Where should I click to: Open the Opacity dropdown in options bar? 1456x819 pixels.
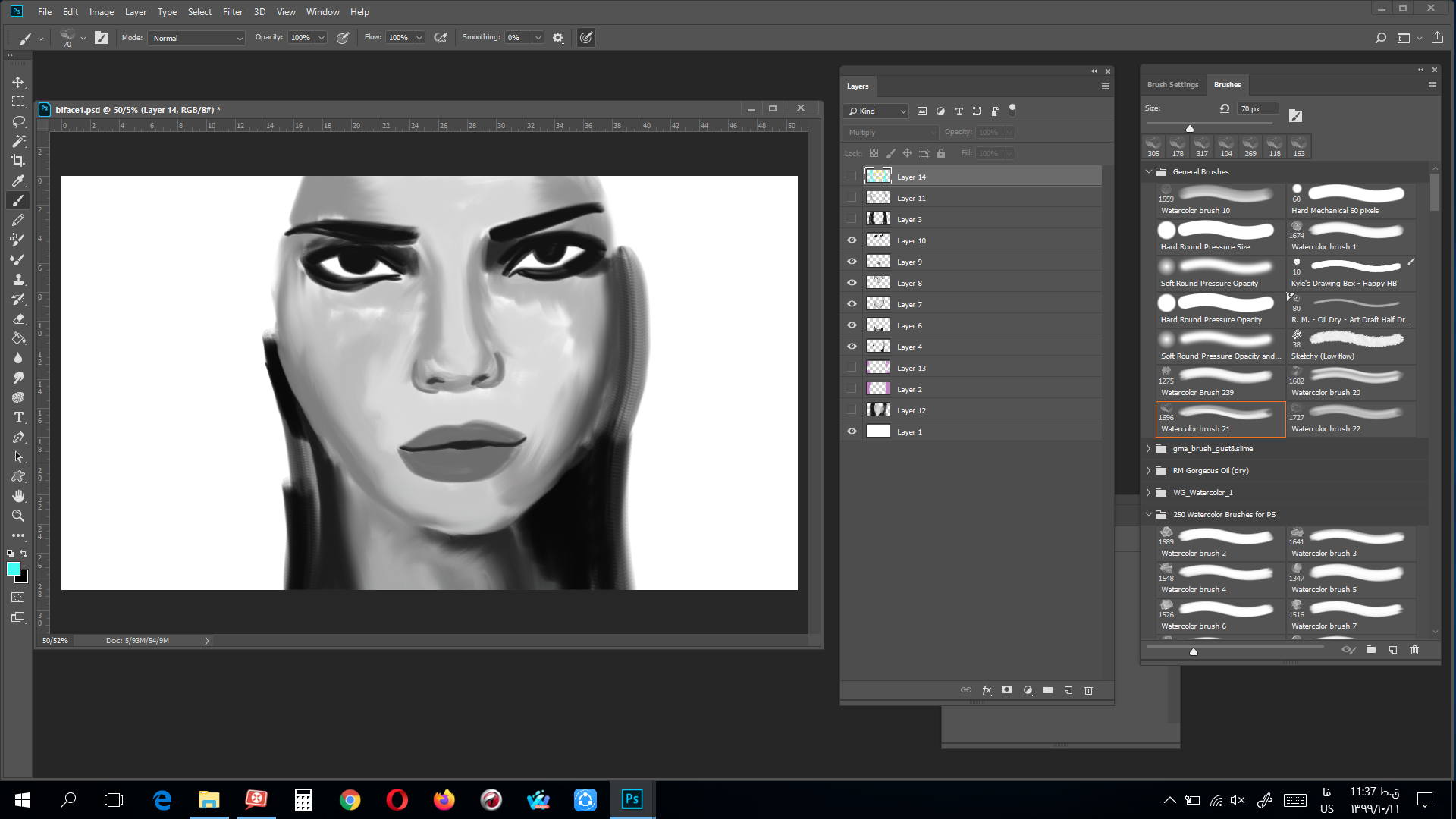(322, 38)
